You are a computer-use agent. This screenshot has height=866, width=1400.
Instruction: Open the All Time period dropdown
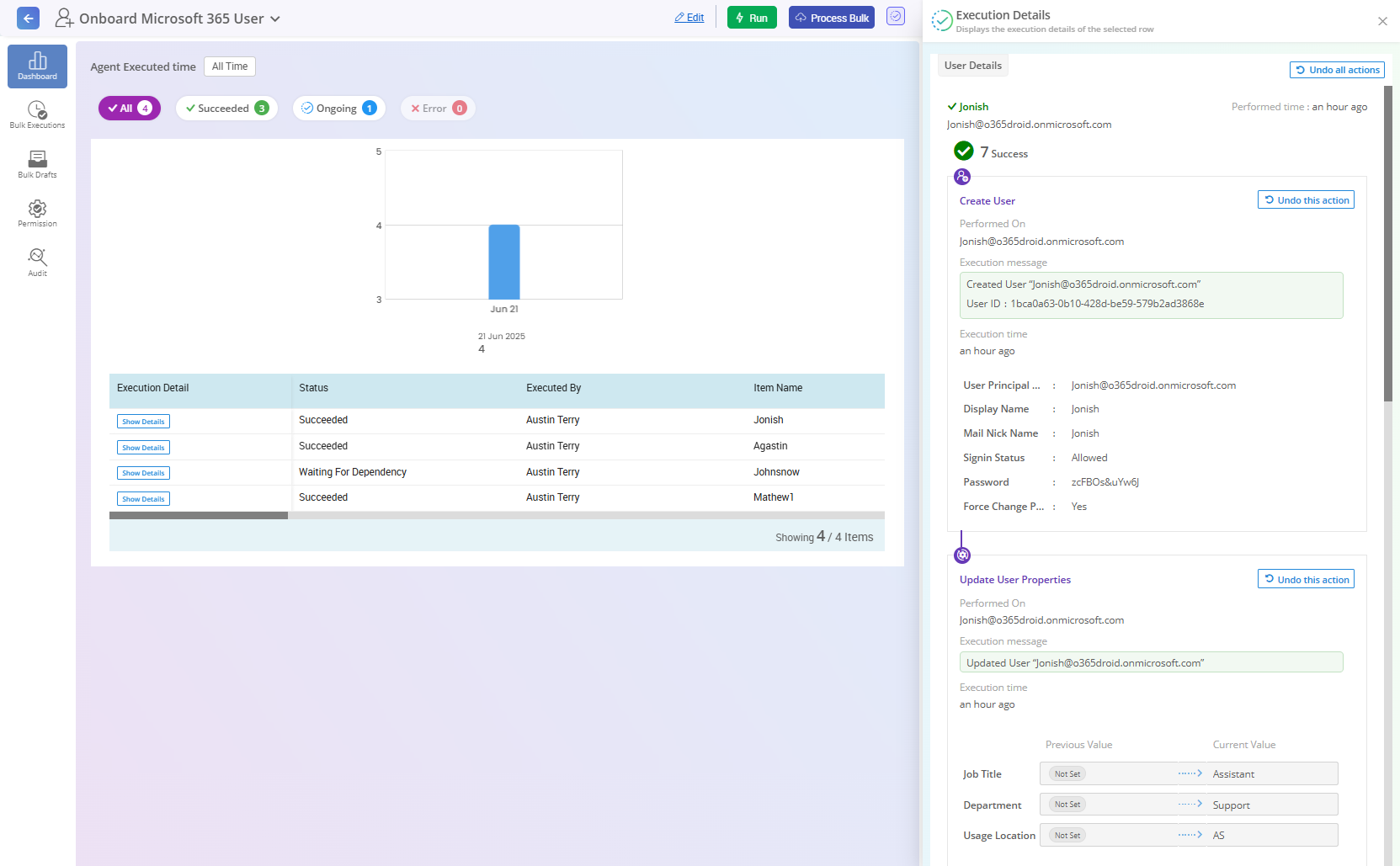[x=230, y=66]
